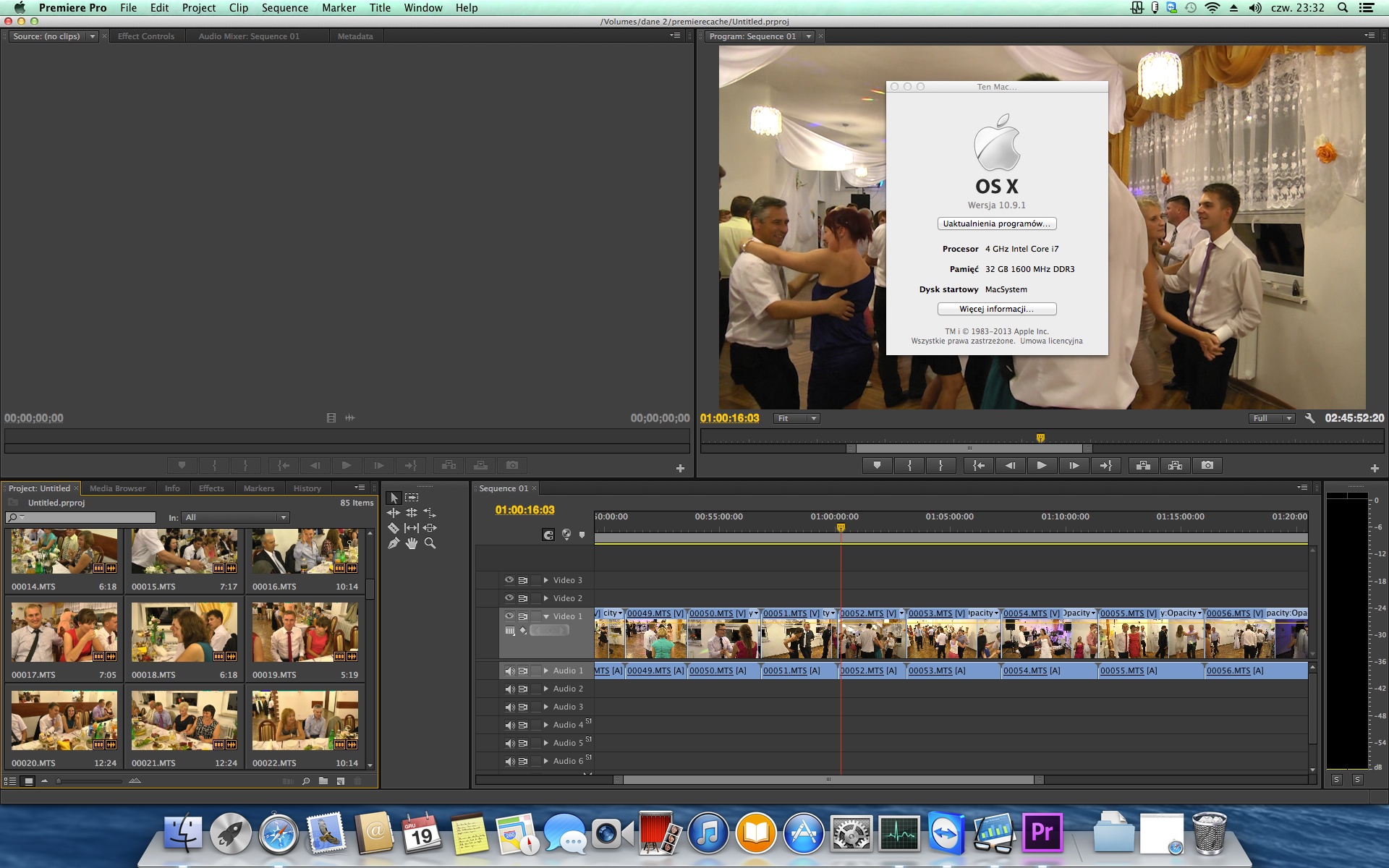Click the Uaktualnienia programów… button
Viewport: 1389px width, 868px height.
(x=997, y=224)
